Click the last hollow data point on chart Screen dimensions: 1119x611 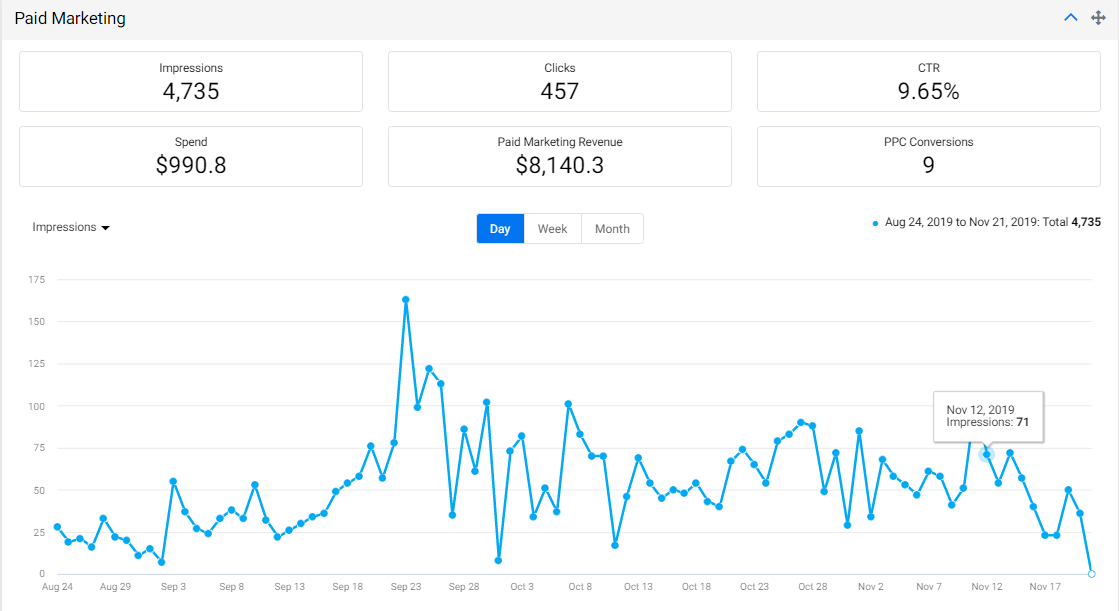[1092, 574]
